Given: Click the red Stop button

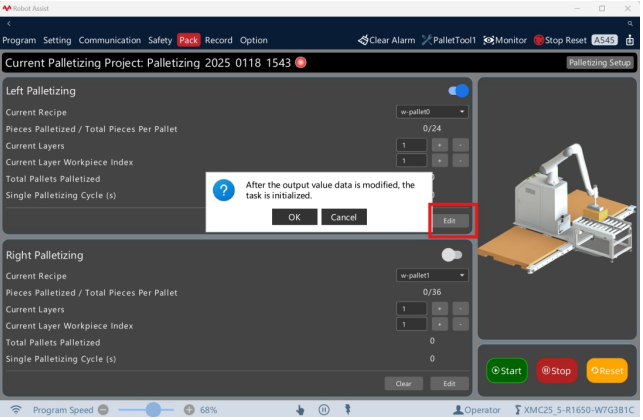Looking at the screenshot, I should 556,370.
